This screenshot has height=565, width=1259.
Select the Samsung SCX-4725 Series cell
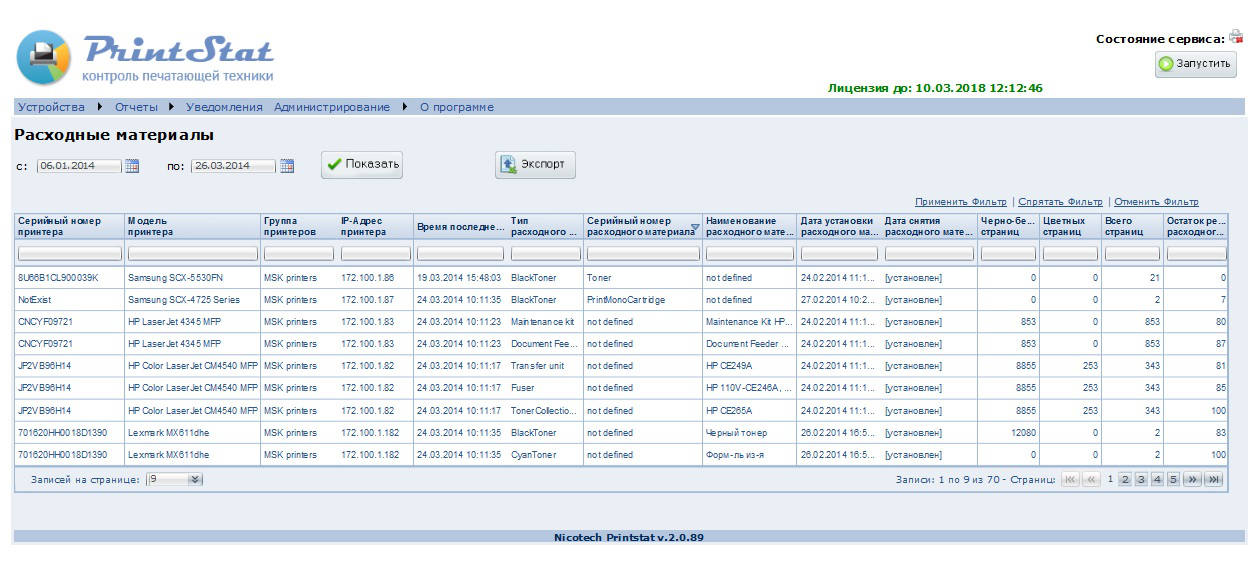pos(184,300)
